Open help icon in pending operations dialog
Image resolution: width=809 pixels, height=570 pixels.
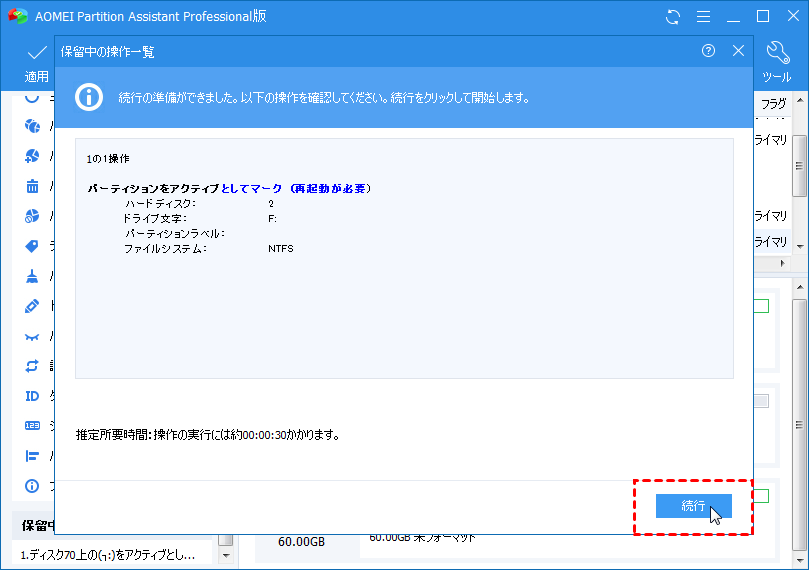coord(708,51)
